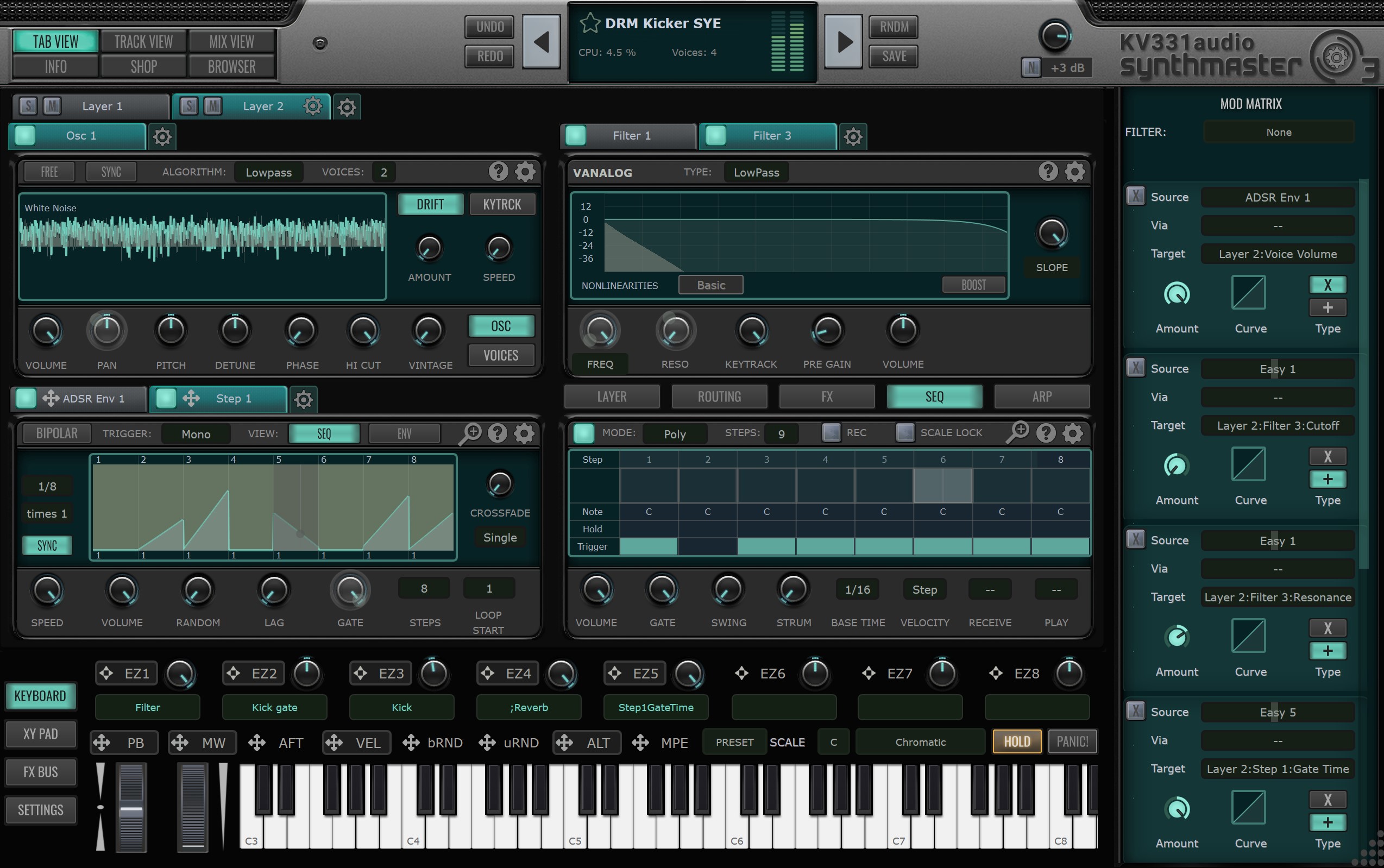Toggle Osc 1 on/off switch
This screenshot has width=1384, height=868.
coord(24,135)
